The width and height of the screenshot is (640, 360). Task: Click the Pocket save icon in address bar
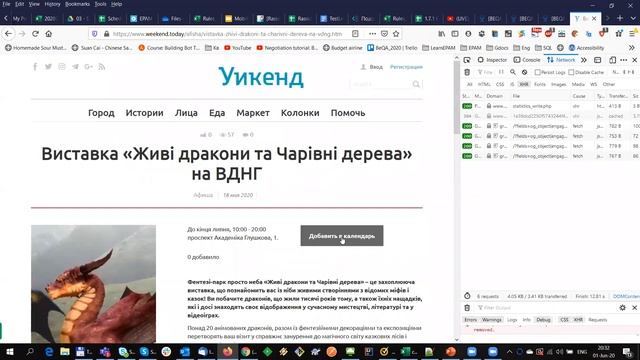(384, 34)
